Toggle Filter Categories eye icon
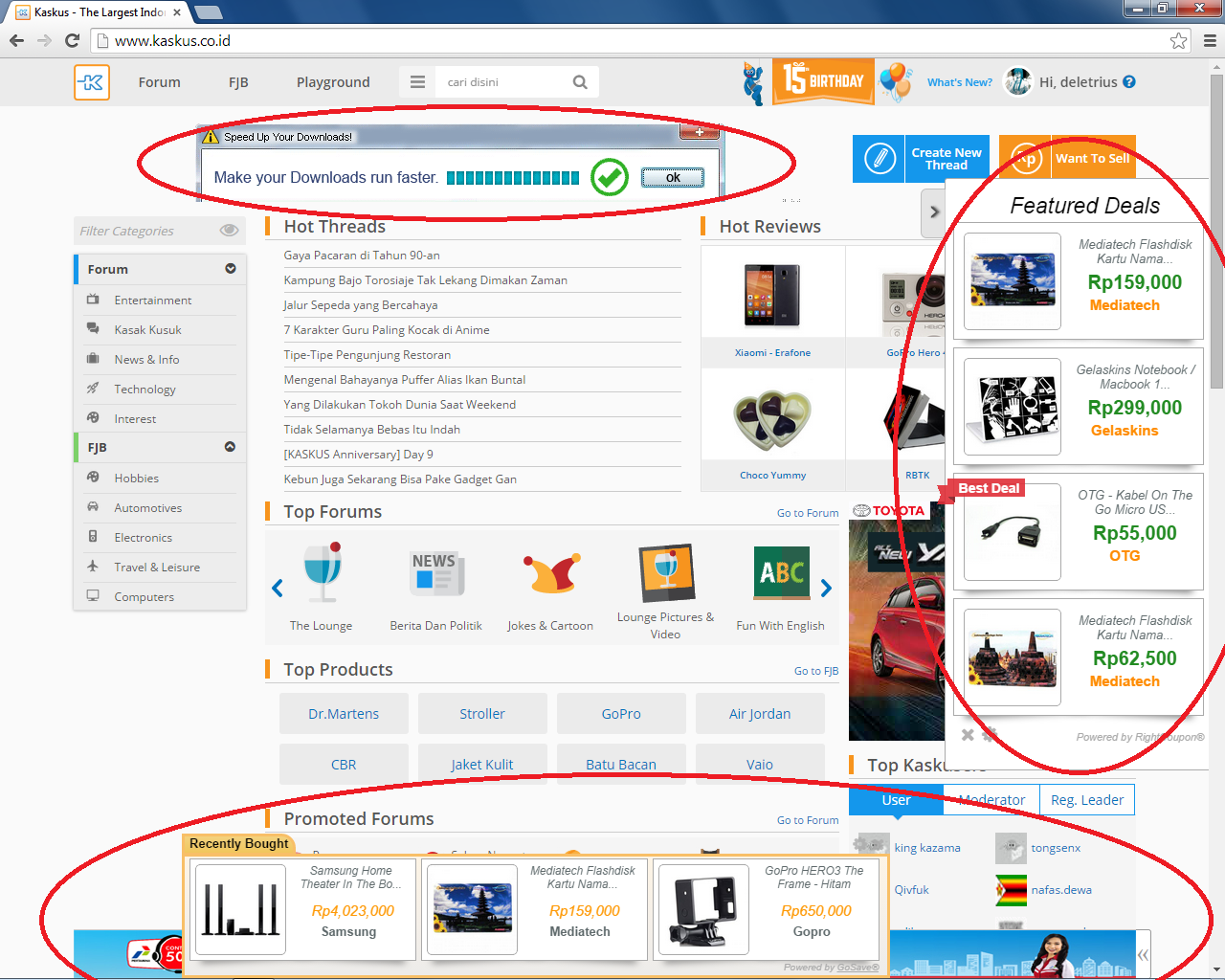This screenshot has height=980, width=1225. pyautogui.click(x=229, y=231)
